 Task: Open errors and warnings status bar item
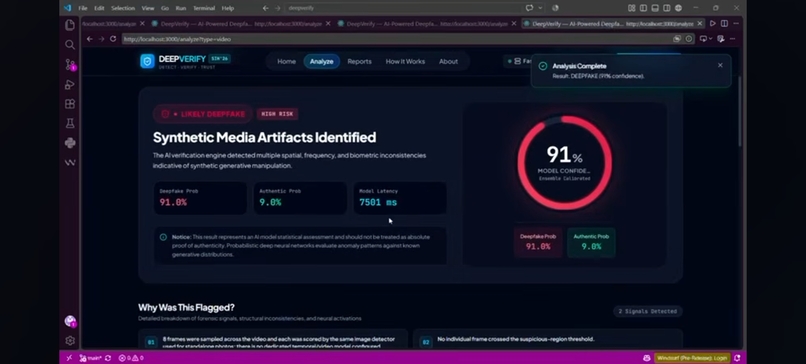point(131,358)
